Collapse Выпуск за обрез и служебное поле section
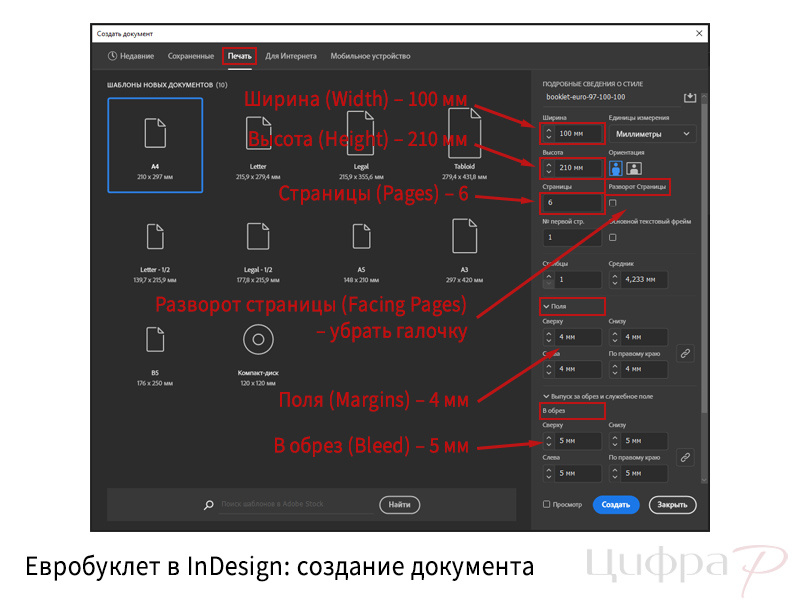800x600 pixels. [546, 395]
